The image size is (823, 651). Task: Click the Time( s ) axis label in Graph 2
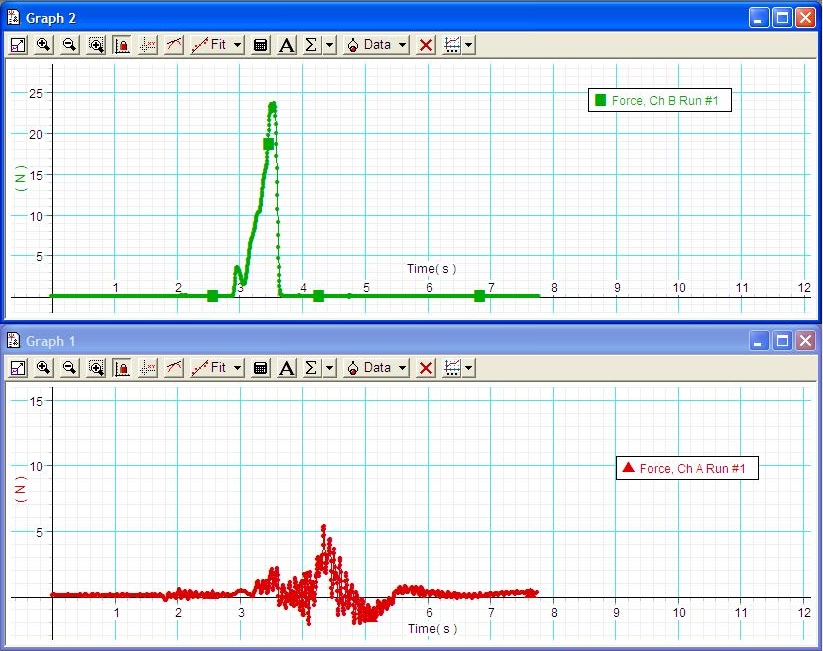[x=431, y=269]
